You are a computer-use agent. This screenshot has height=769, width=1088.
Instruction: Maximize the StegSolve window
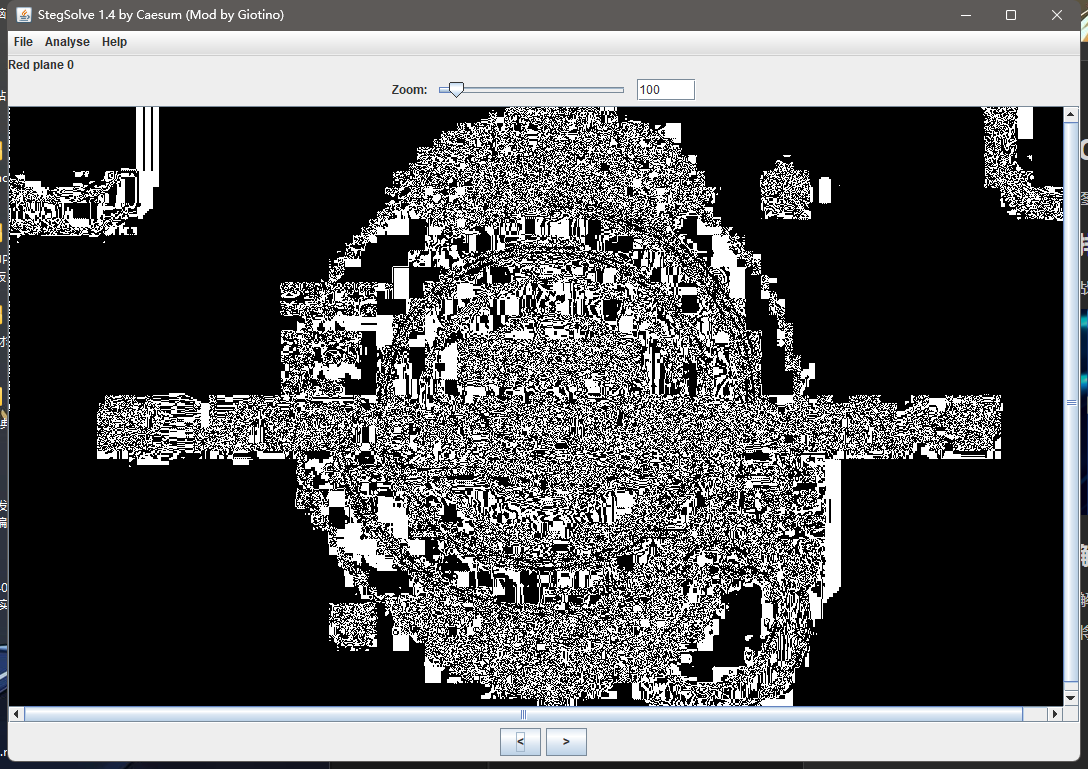point(1011,15)
